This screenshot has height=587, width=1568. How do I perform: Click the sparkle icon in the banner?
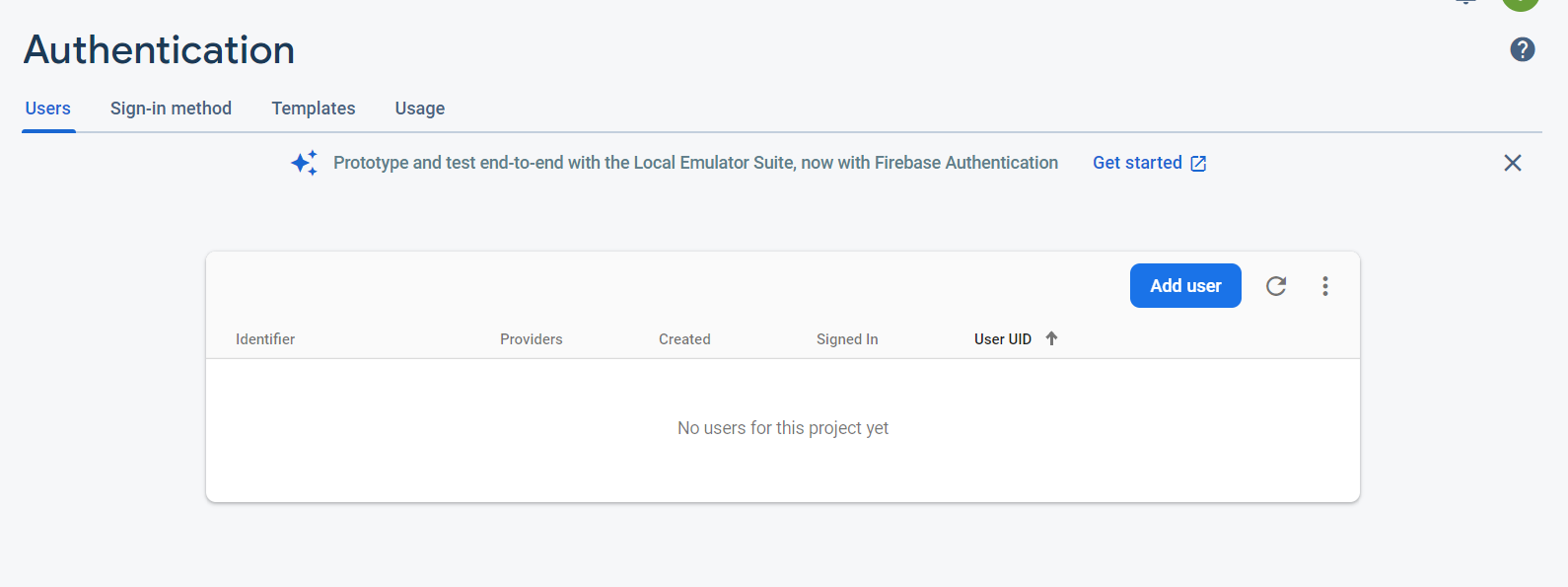pyautogui.click(x=304, y=163)
